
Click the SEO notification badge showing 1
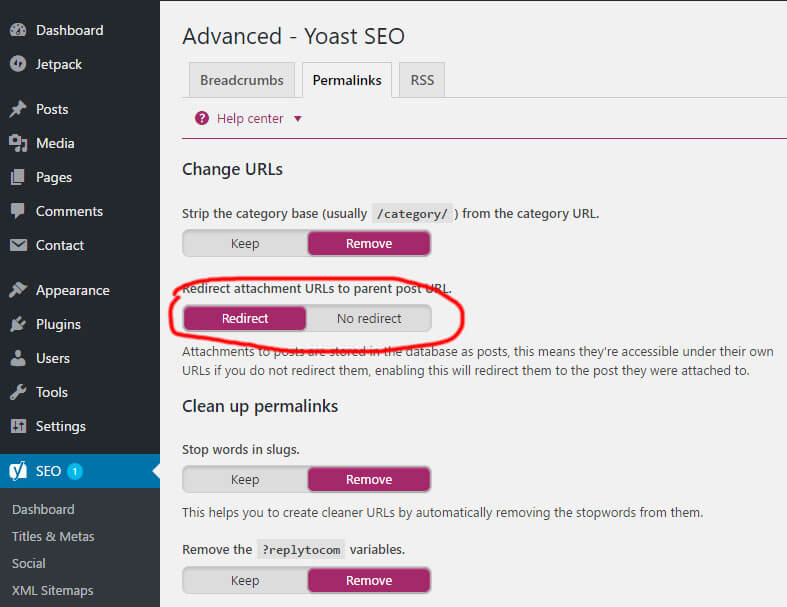pyautogui.click(x=75, y=471)
